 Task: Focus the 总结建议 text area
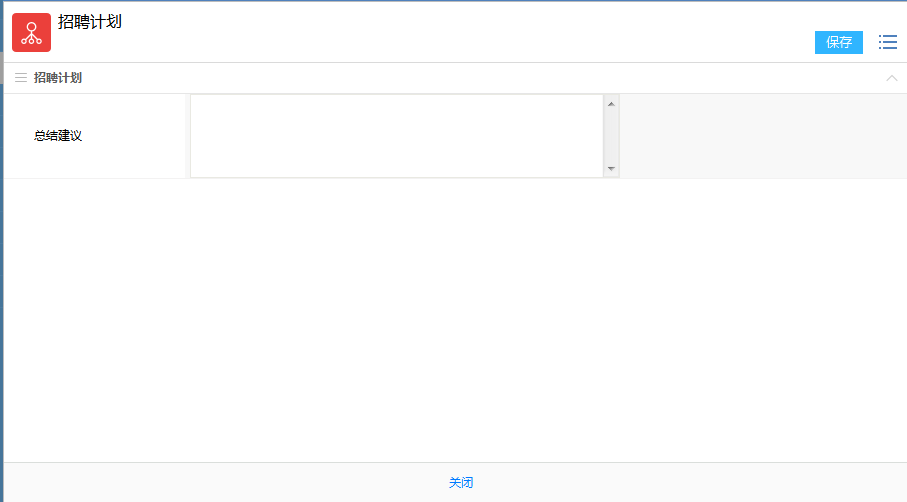pos(397,136)
